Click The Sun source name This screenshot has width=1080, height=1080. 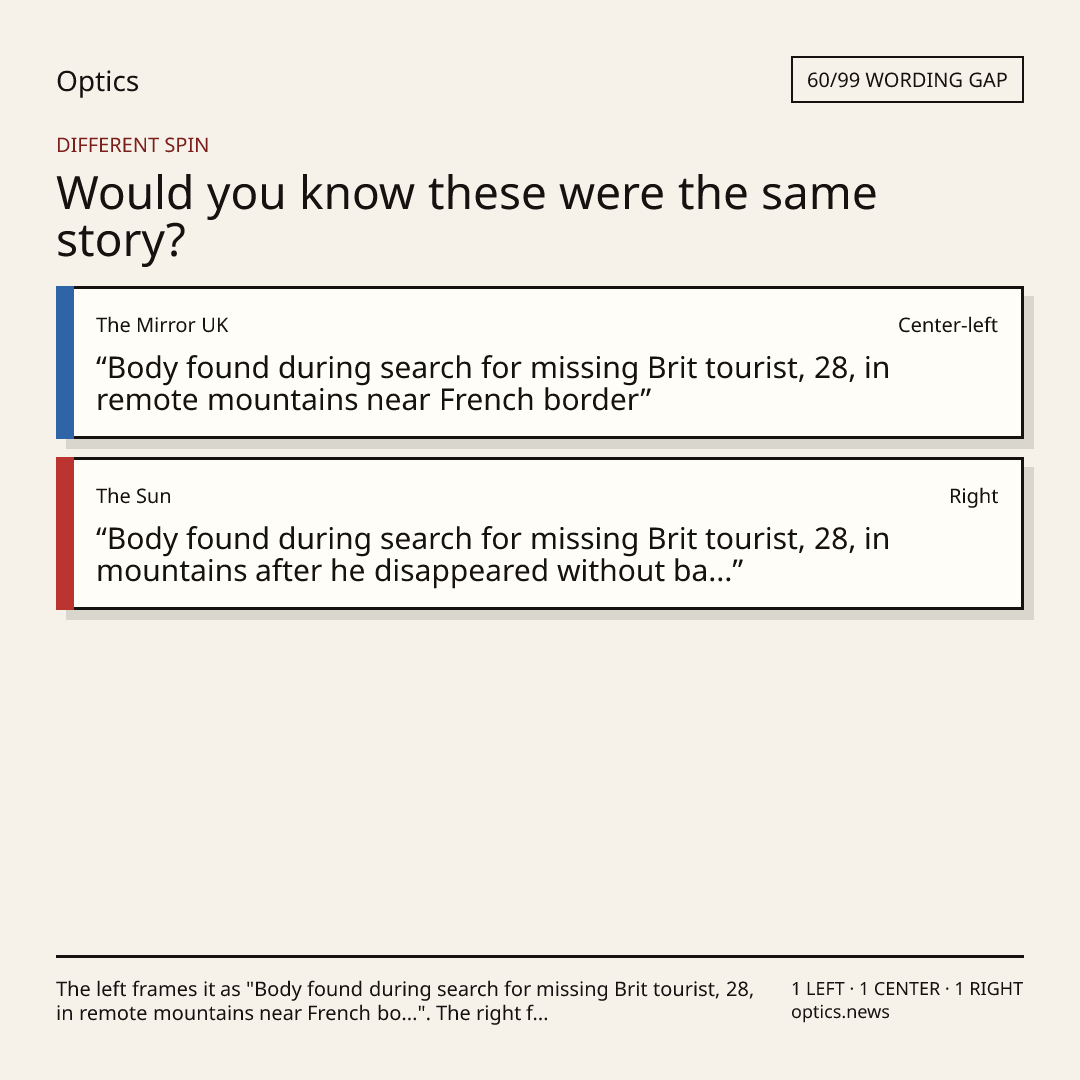(134, 496)
